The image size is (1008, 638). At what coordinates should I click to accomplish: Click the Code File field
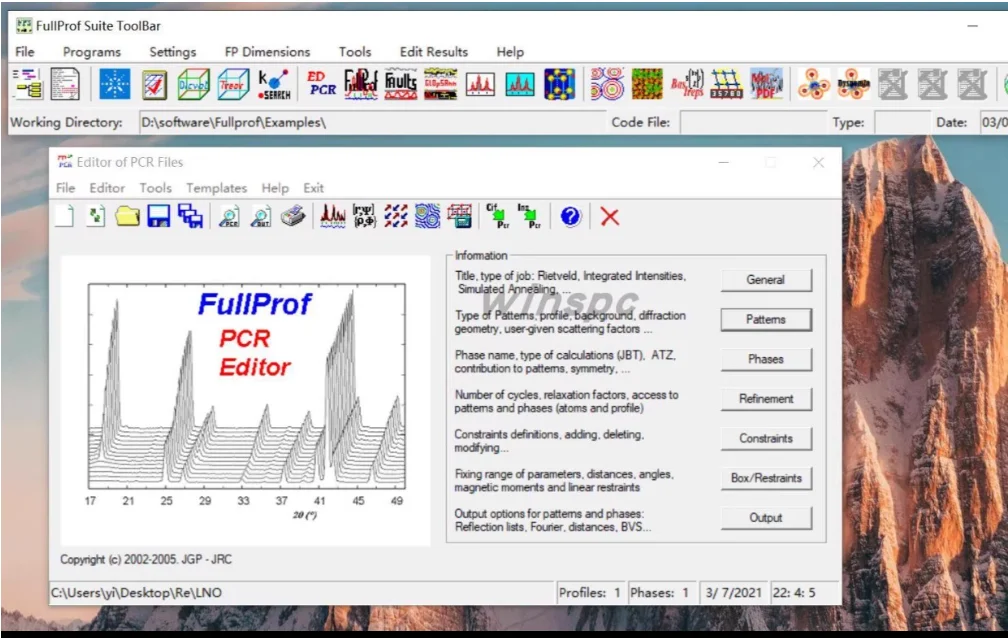tap(753, 122)
